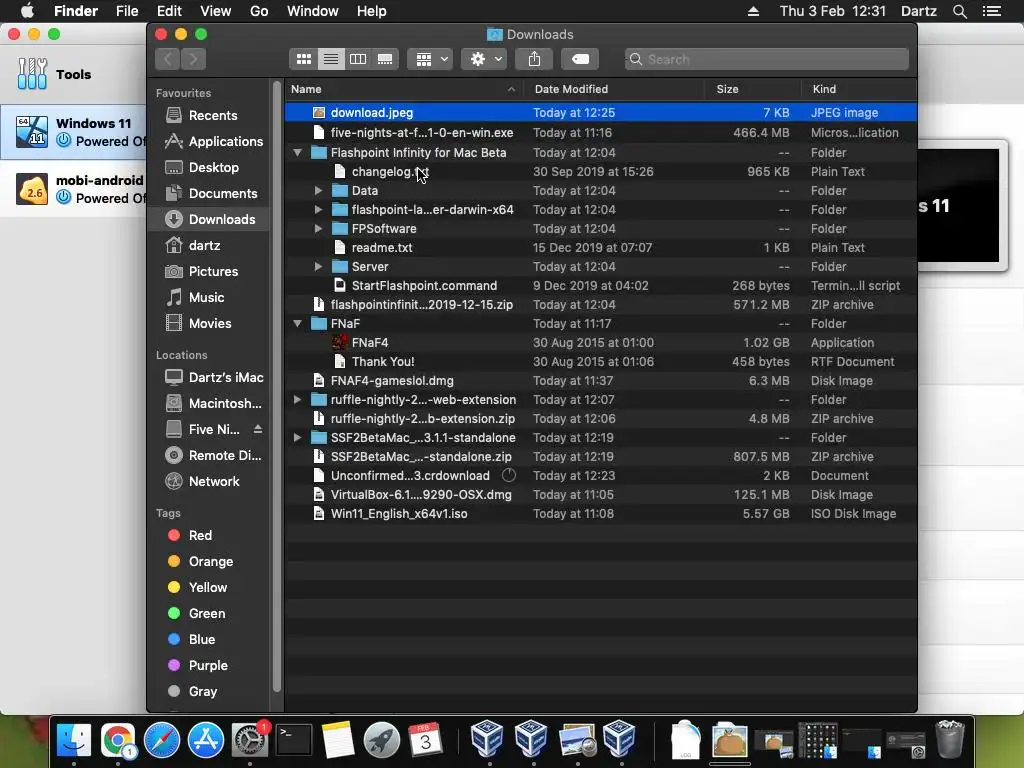Select the FNaF4 application
1024x768 pixels.
pos(601,342)
